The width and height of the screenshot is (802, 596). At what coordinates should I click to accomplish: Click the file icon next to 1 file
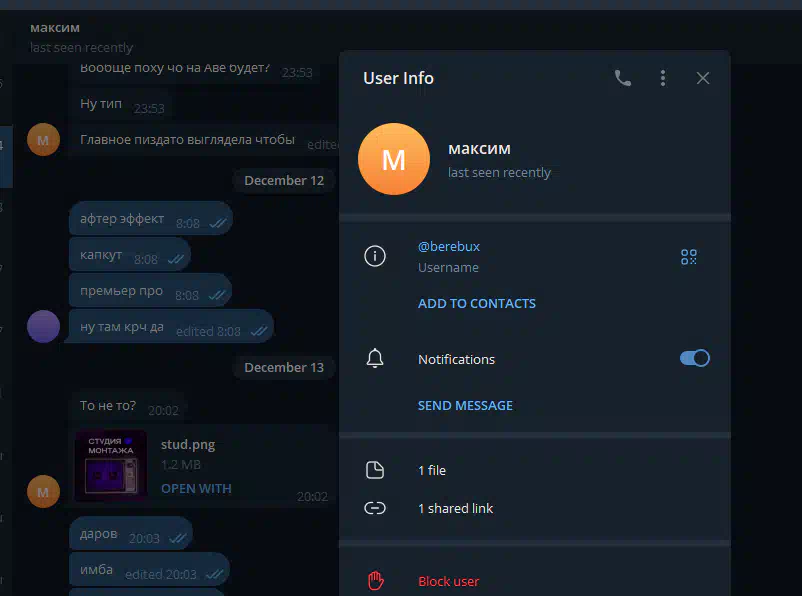375,470
